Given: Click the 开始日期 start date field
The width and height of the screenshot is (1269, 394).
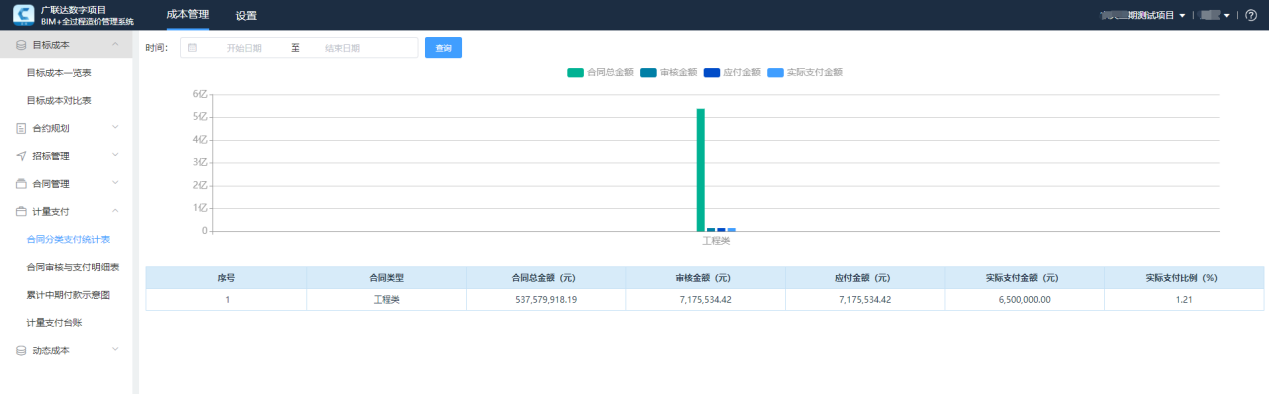Looking at the screenshot, I should click(244, 48).
